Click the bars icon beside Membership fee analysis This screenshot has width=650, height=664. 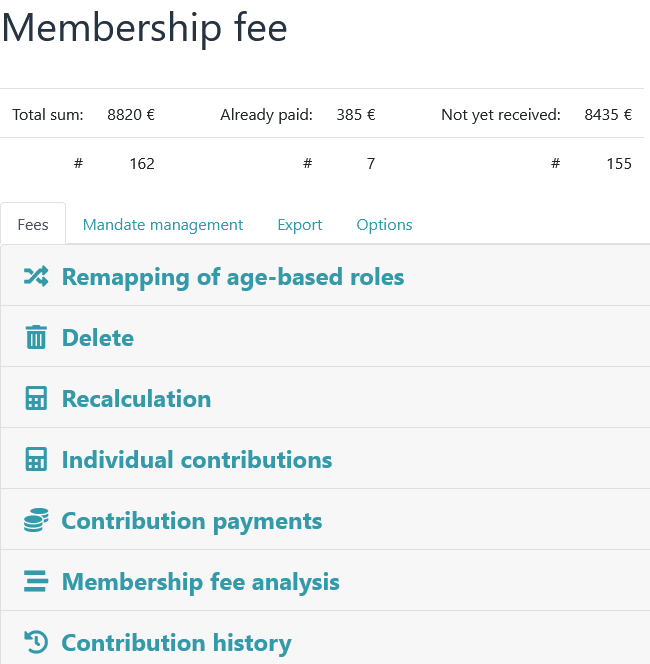[36, 582]
